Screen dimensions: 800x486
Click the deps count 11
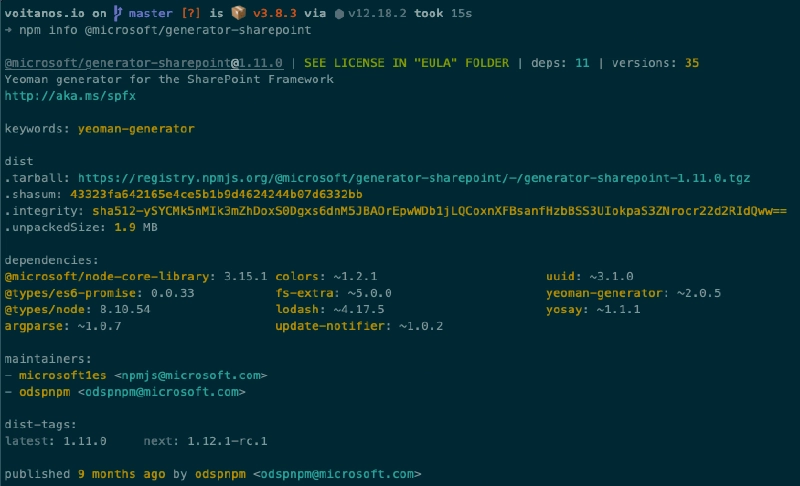(x=582, y=63)
